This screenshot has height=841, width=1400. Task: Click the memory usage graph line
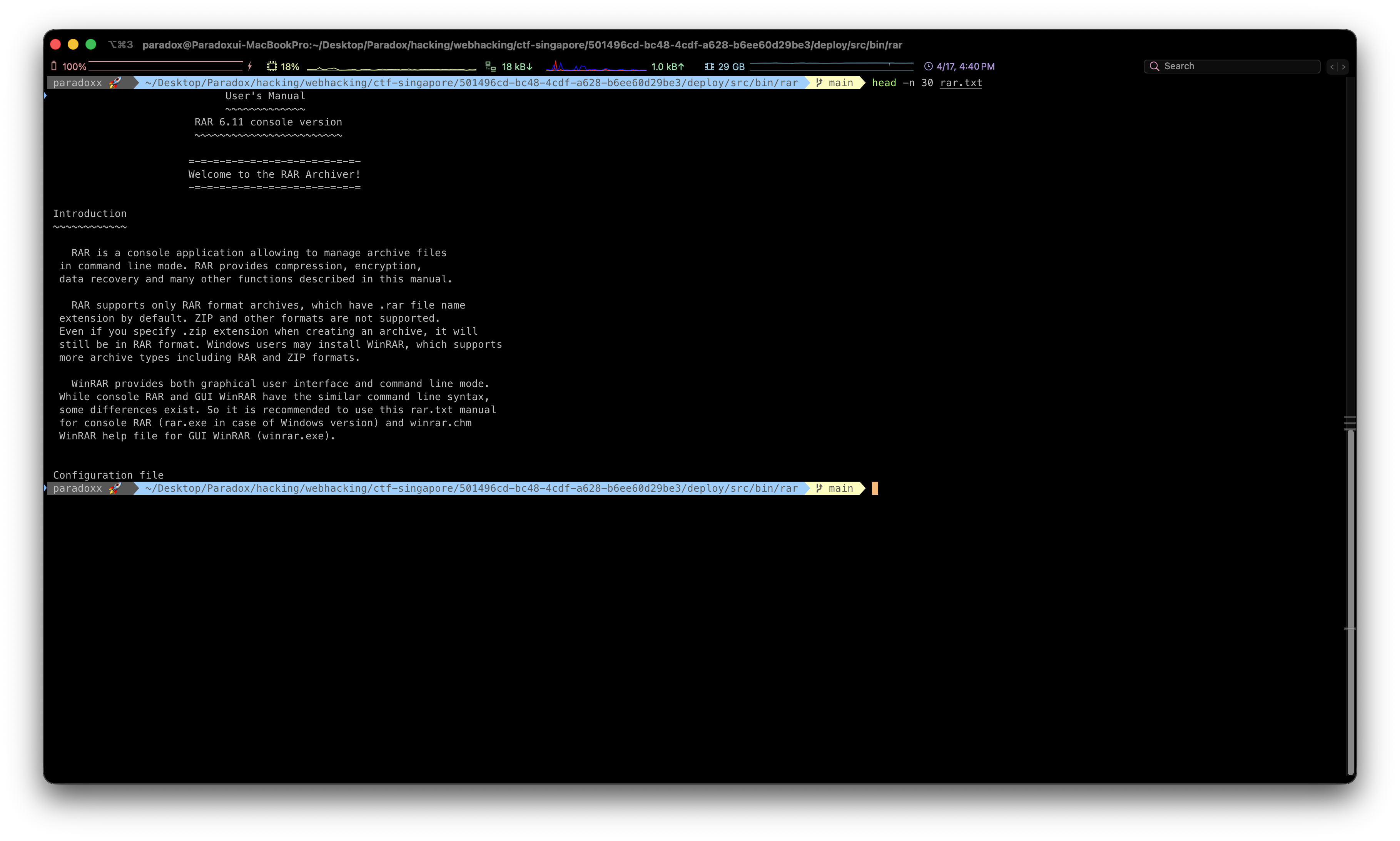pos(831,64)
